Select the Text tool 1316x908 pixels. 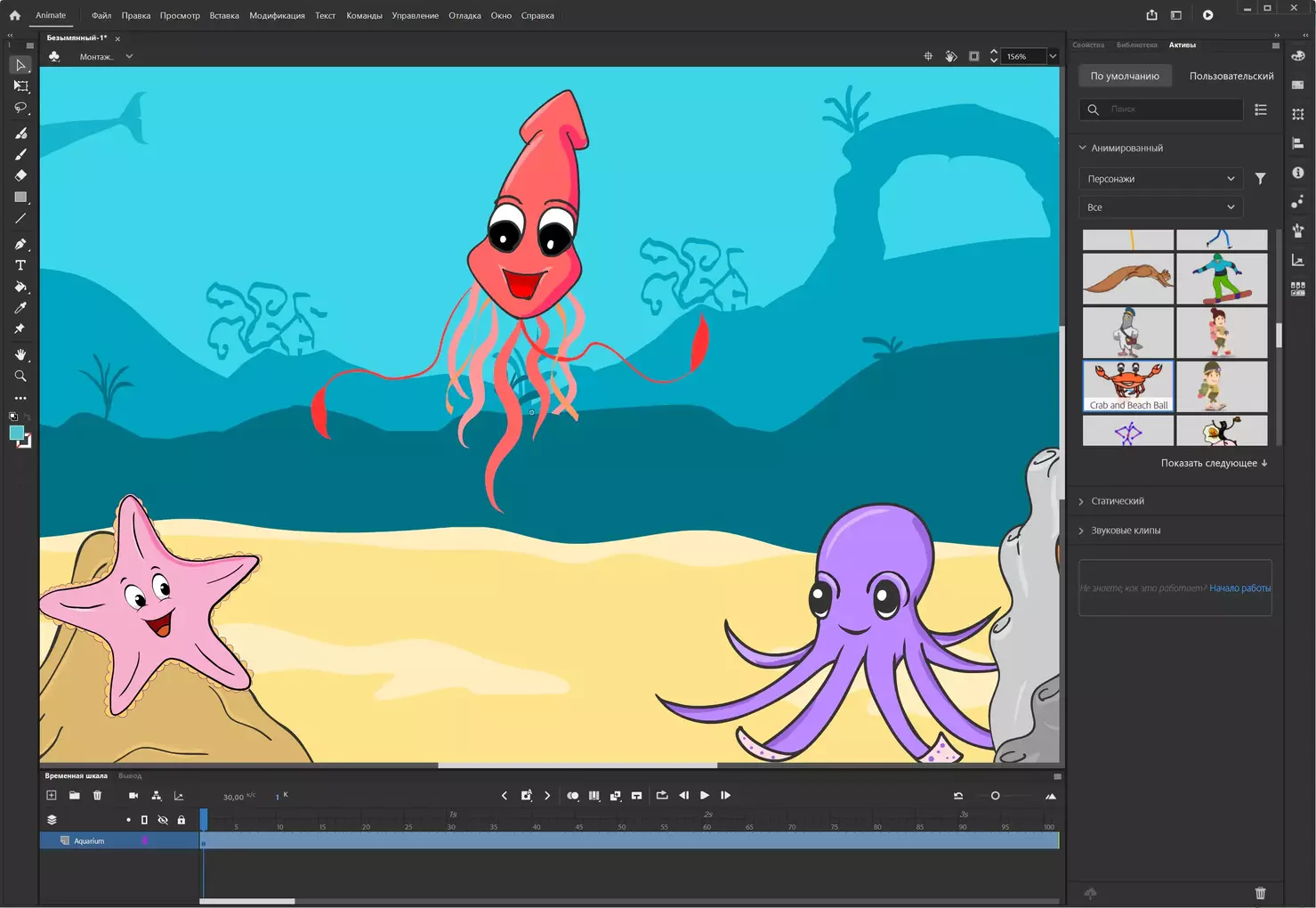click(x=20, y=265)
